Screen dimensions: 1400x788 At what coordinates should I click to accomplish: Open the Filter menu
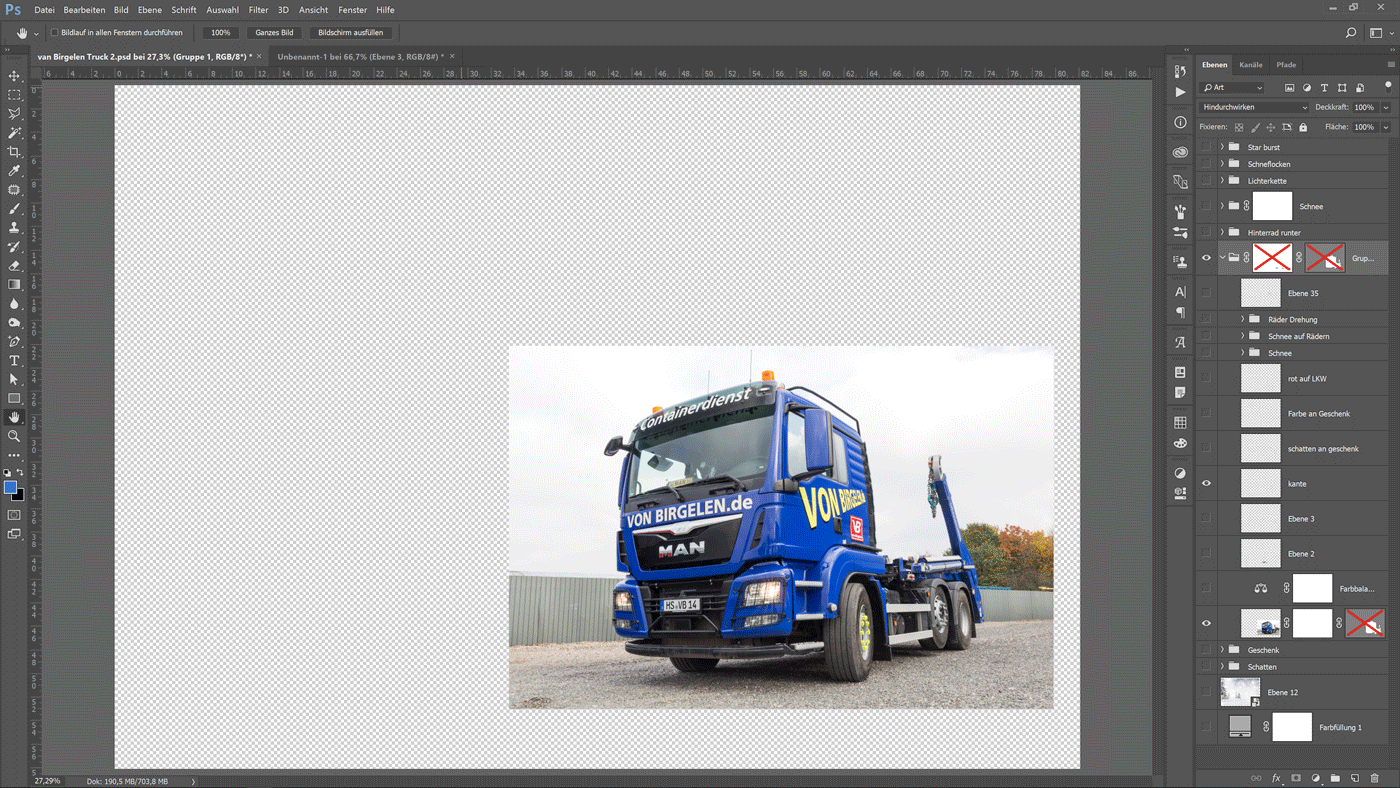(258, 10)
